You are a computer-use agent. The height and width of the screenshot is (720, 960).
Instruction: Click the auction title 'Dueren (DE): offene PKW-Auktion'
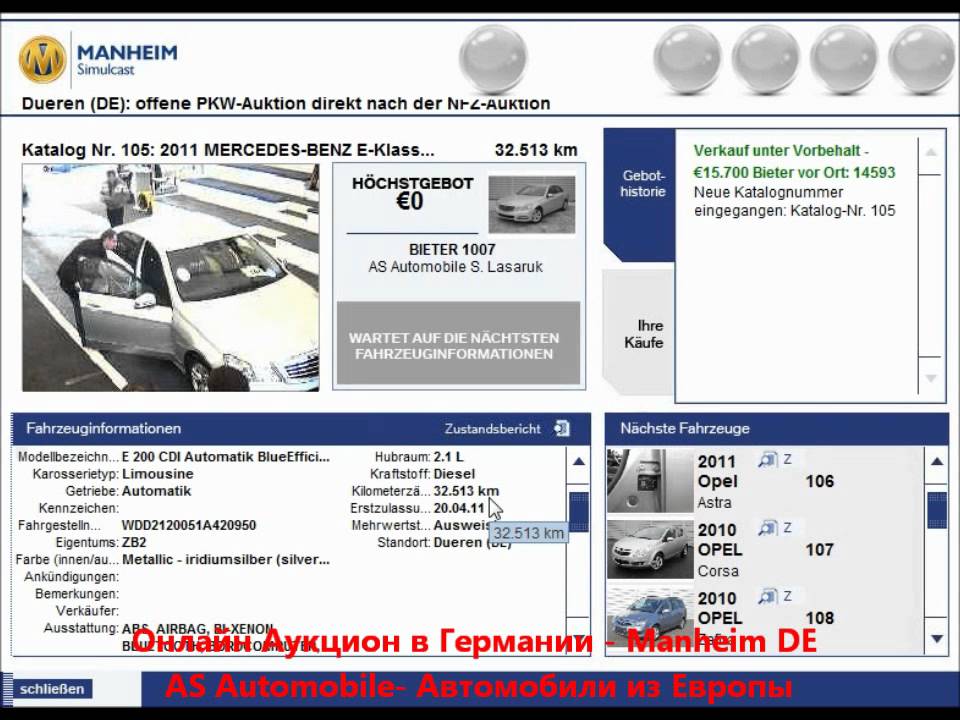(285, 103)
